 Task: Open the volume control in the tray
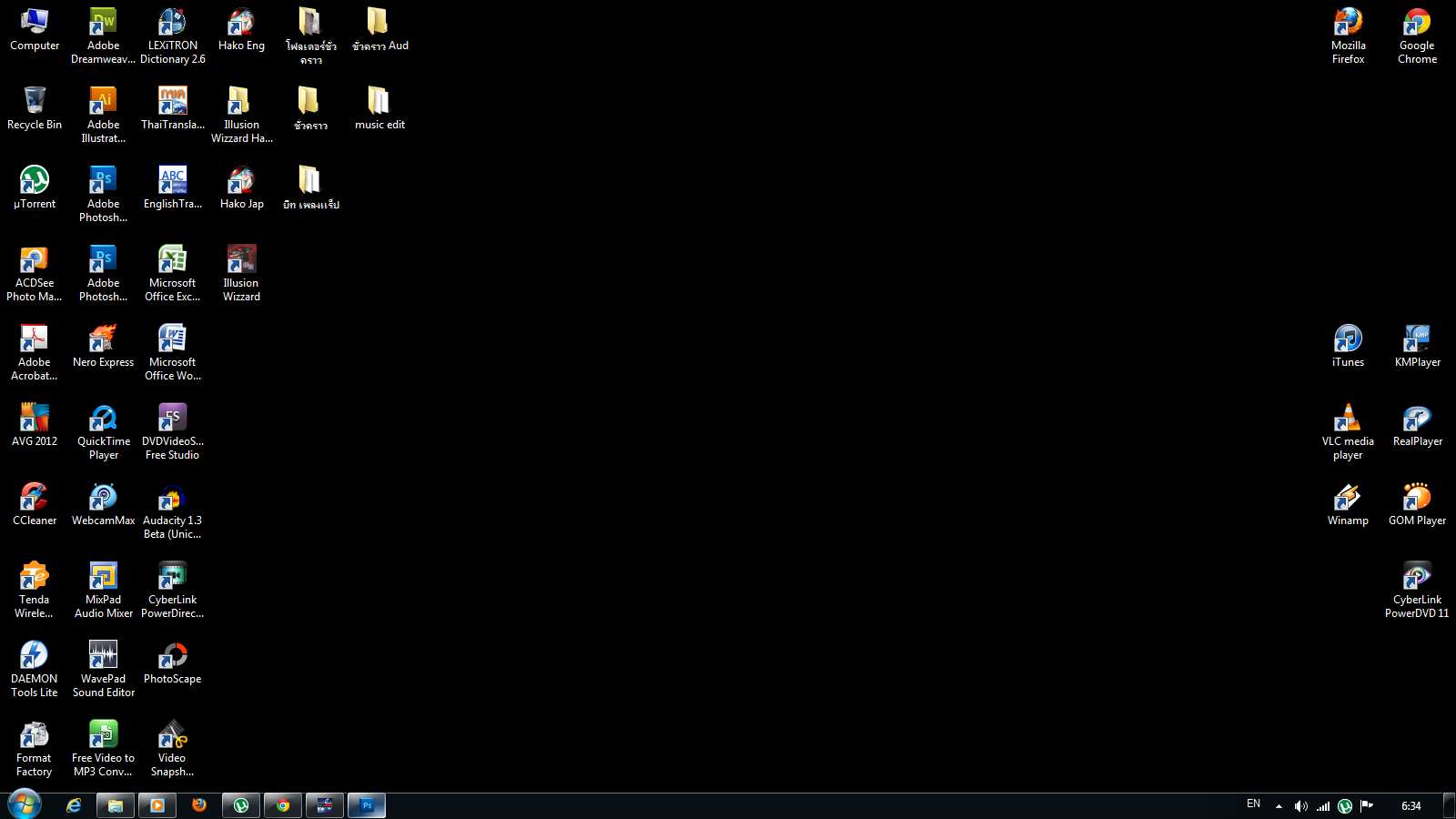click(x=1301, y=806)
